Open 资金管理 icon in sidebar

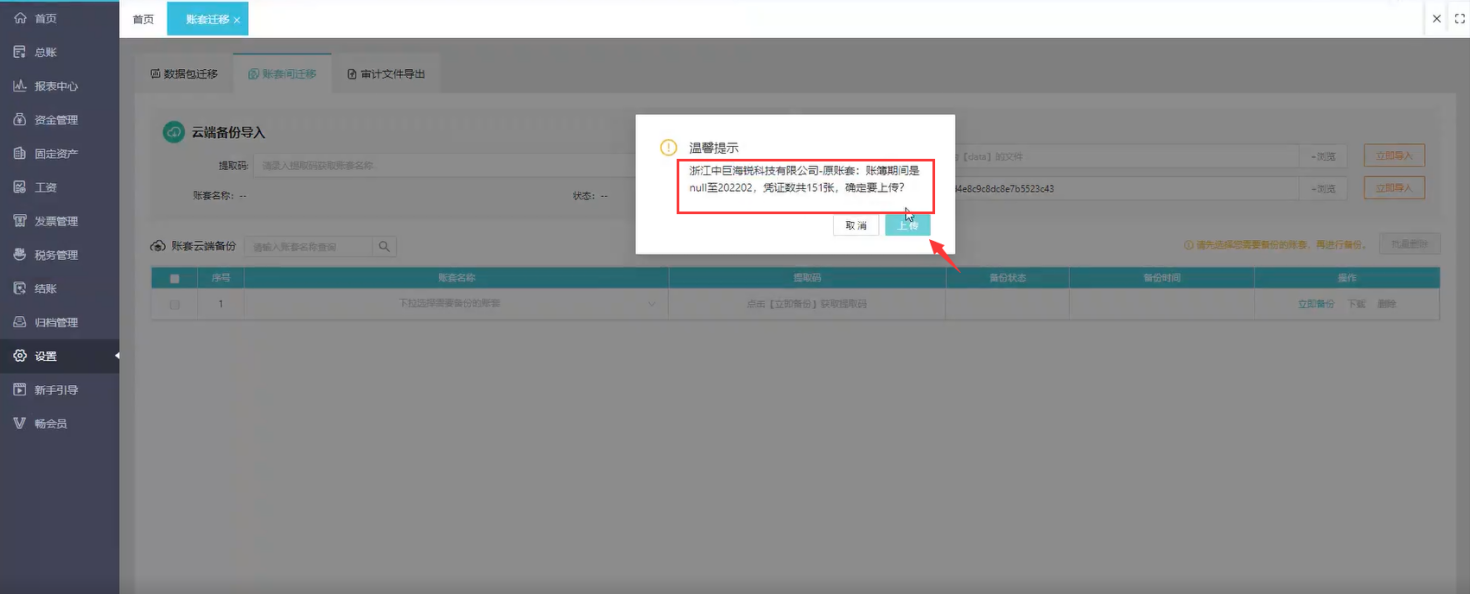20,120
